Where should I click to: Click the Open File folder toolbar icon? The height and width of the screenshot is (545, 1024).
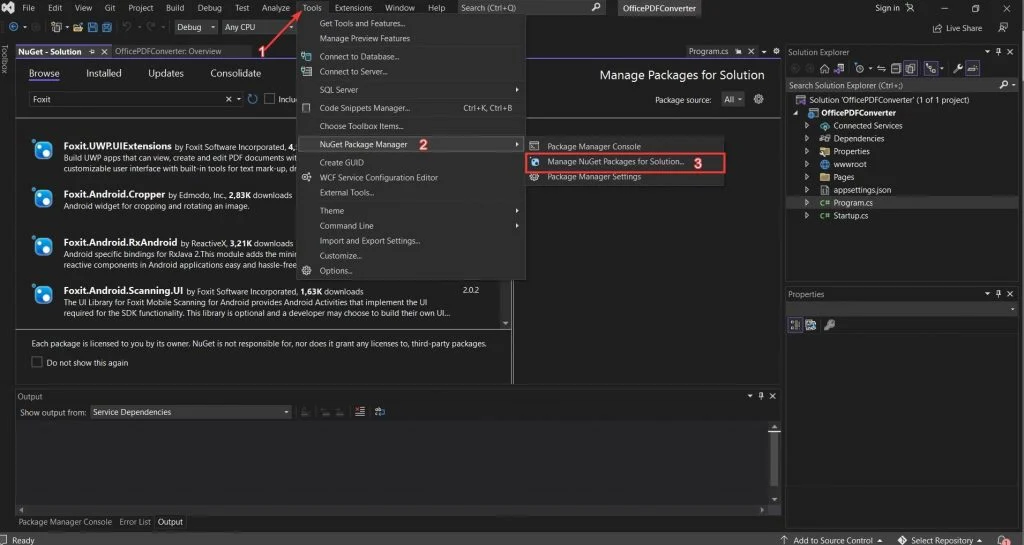coord(78,27)
